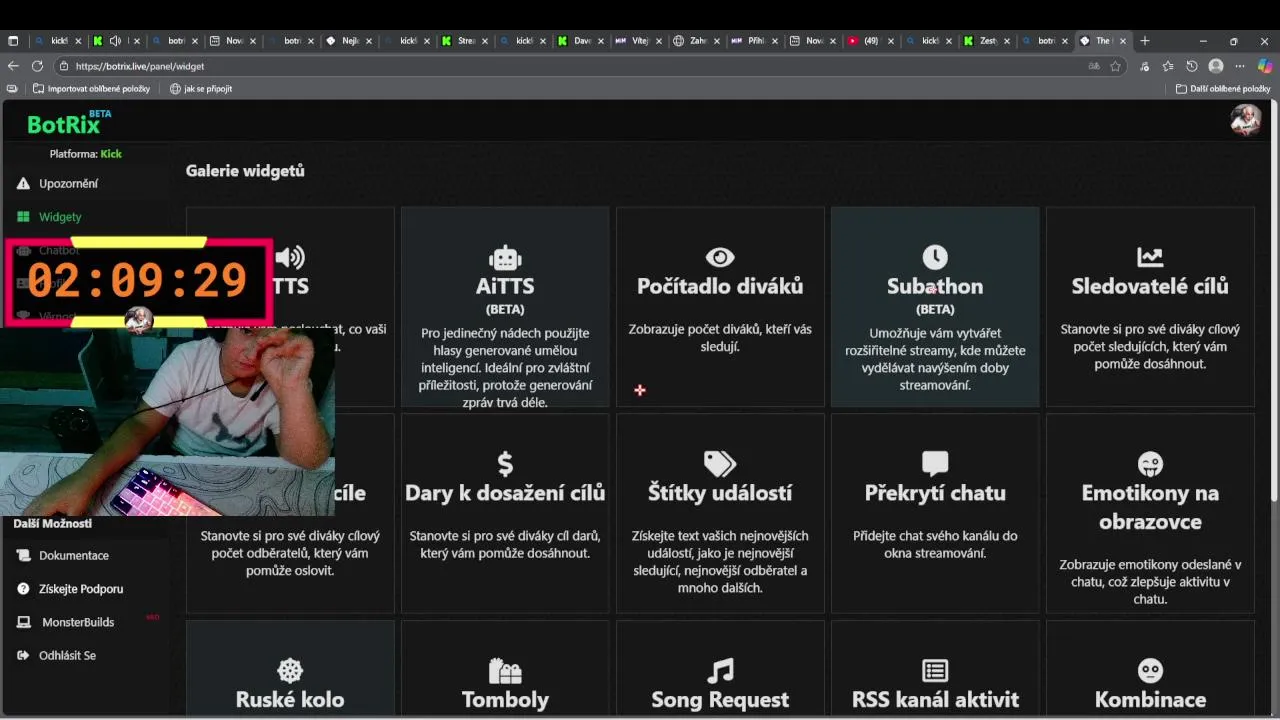The image size is (1280, 720).
Task: Select the face icon for Kombinace widget
Action: [1150, 670]
